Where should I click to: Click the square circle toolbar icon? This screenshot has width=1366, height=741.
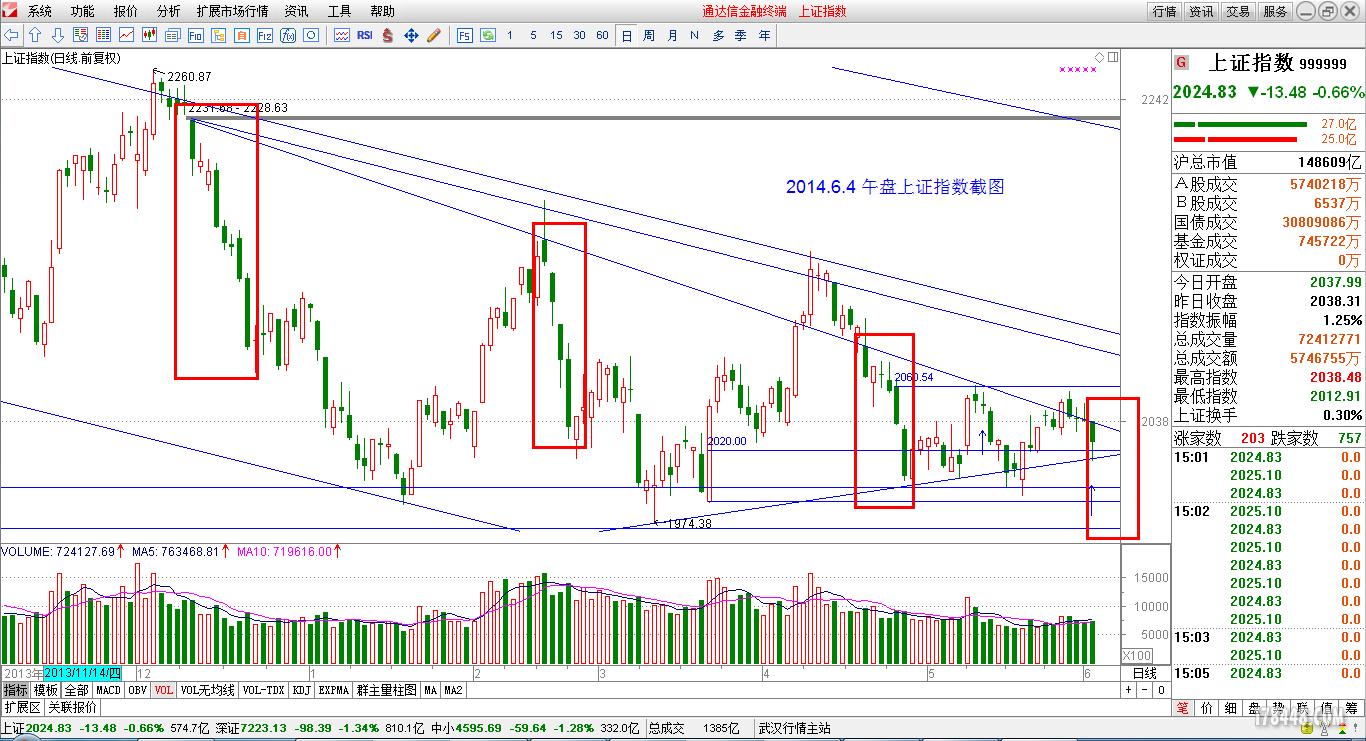pos(311,35)
